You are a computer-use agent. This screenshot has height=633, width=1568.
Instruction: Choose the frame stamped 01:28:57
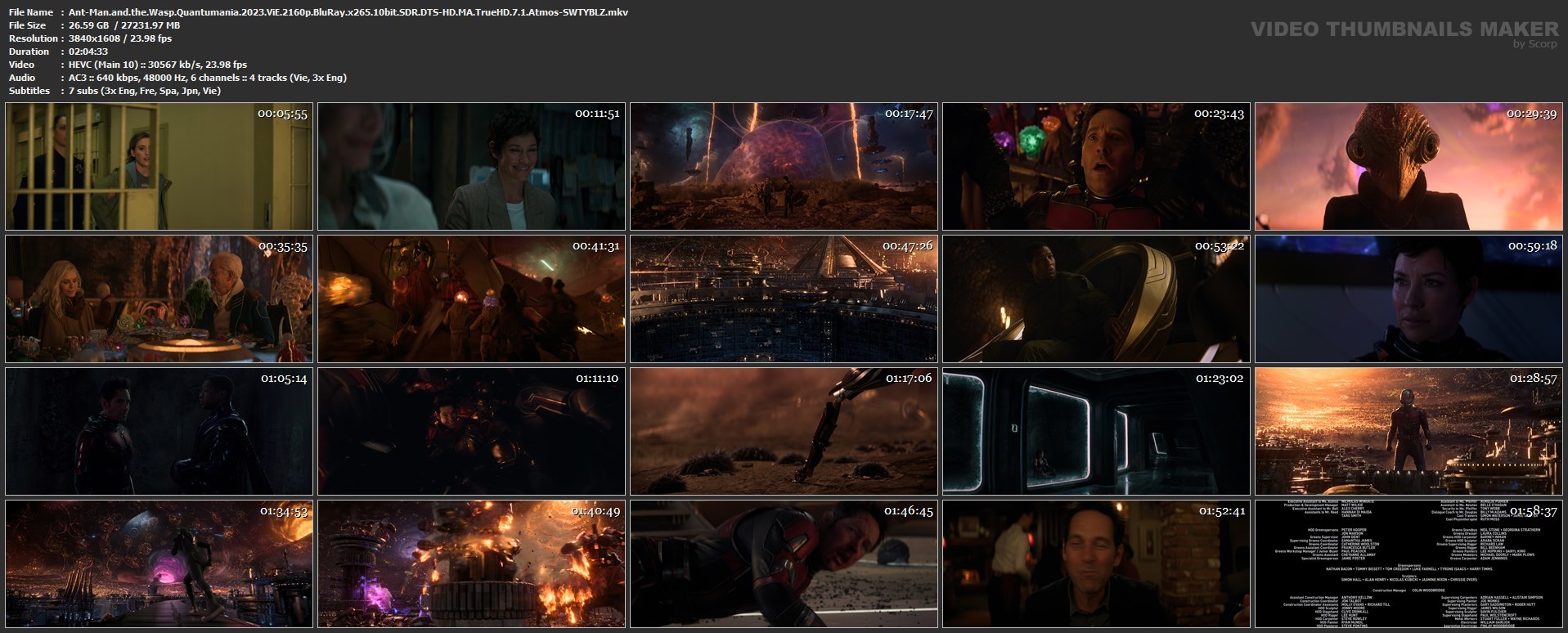point(1409,432)
